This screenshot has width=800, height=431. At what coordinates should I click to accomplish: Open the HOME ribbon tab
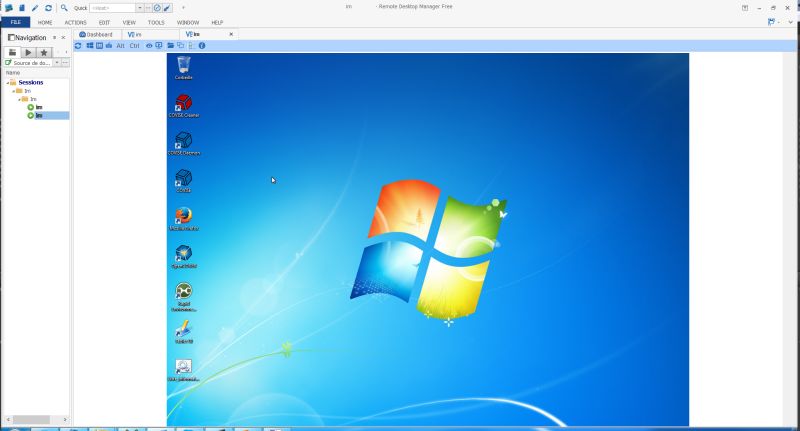point(45,22)
